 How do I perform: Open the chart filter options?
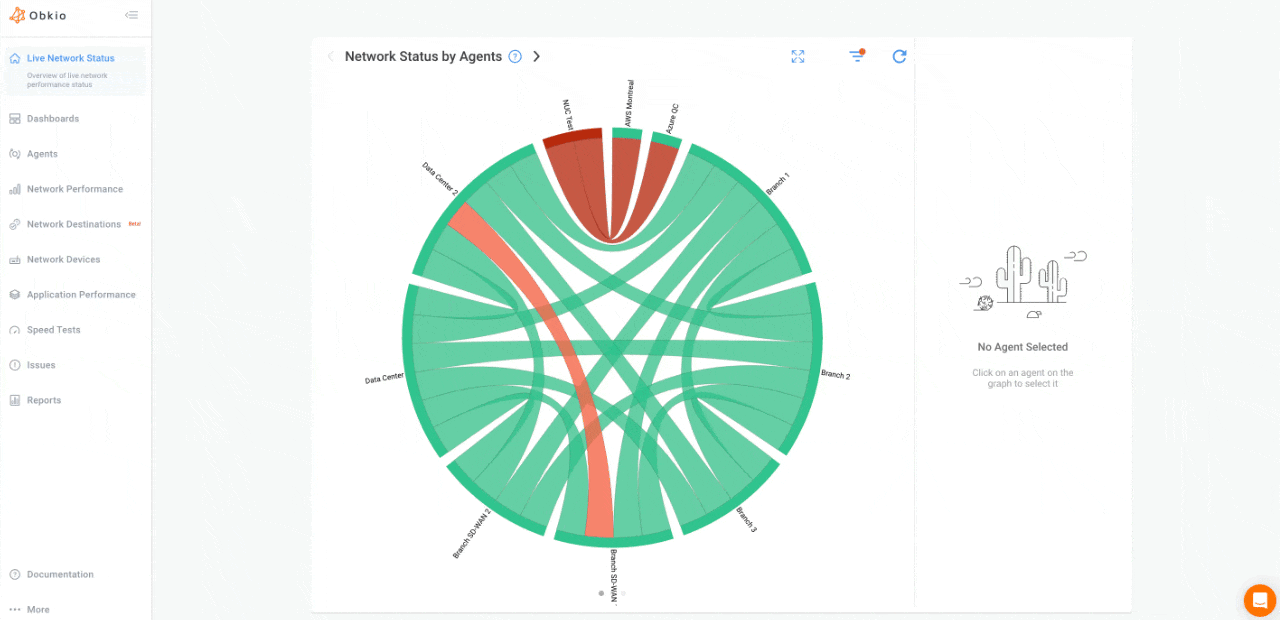857,56
